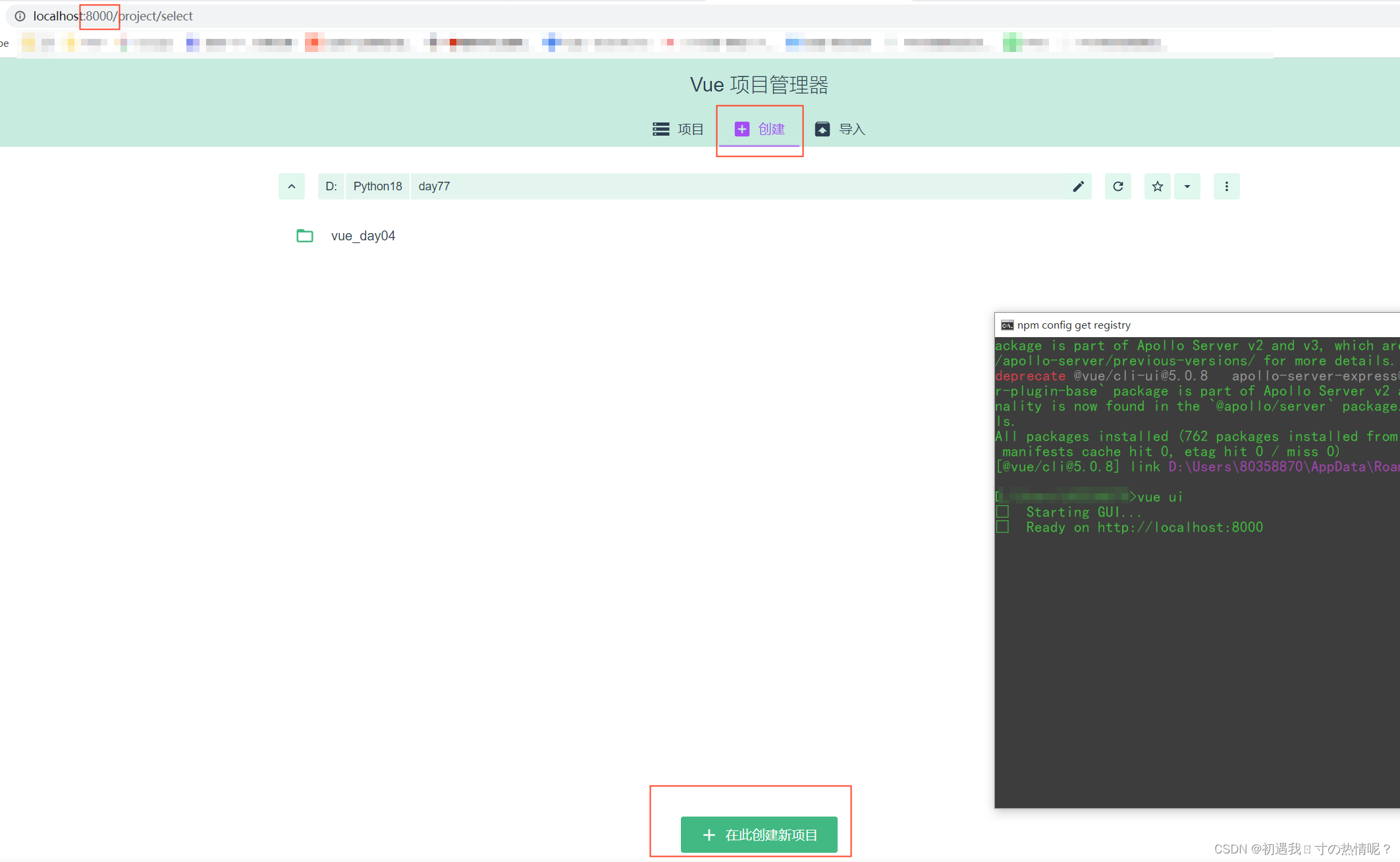The image size is (1400, 862).
Task: Click the 项目 list icon
Action: (x=661, y=129)
